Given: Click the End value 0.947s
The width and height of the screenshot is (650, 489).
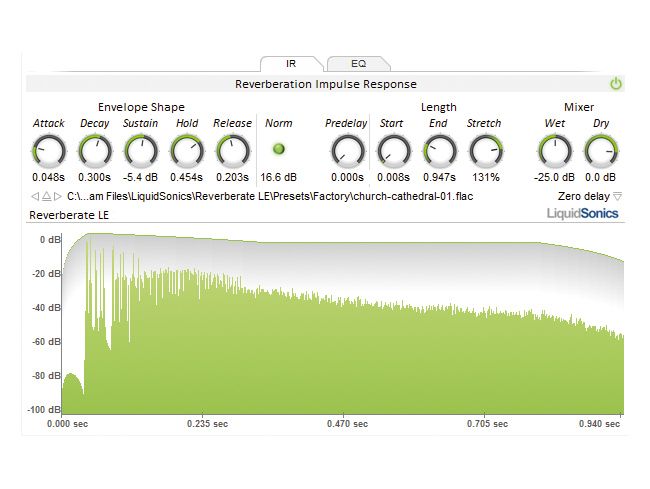Looking at the screenshot, I should [x=439, y=177].
